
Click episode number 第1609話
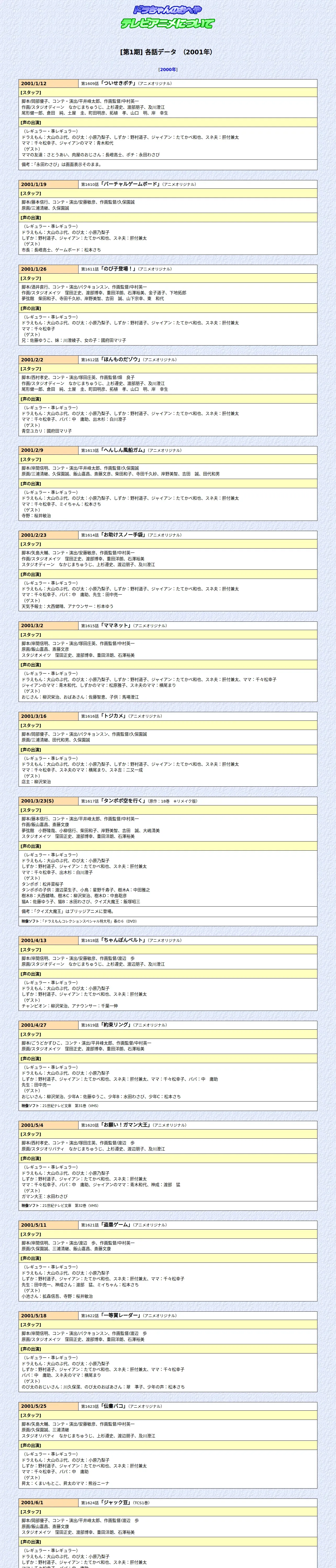coord(90,84)
